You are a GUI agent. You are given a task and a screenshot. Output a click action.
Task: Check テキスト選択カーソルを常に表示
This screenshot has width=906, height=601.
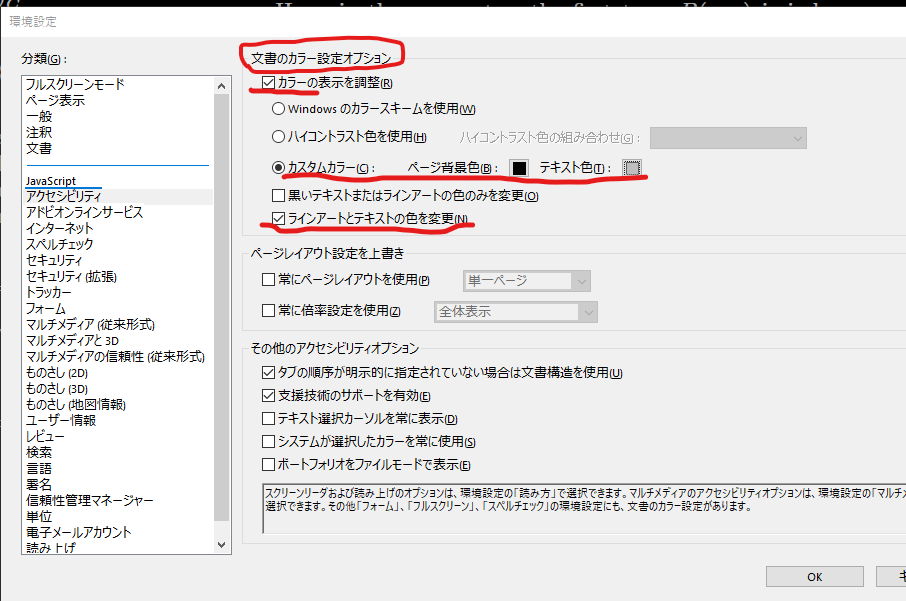click(x=267, y=418)
